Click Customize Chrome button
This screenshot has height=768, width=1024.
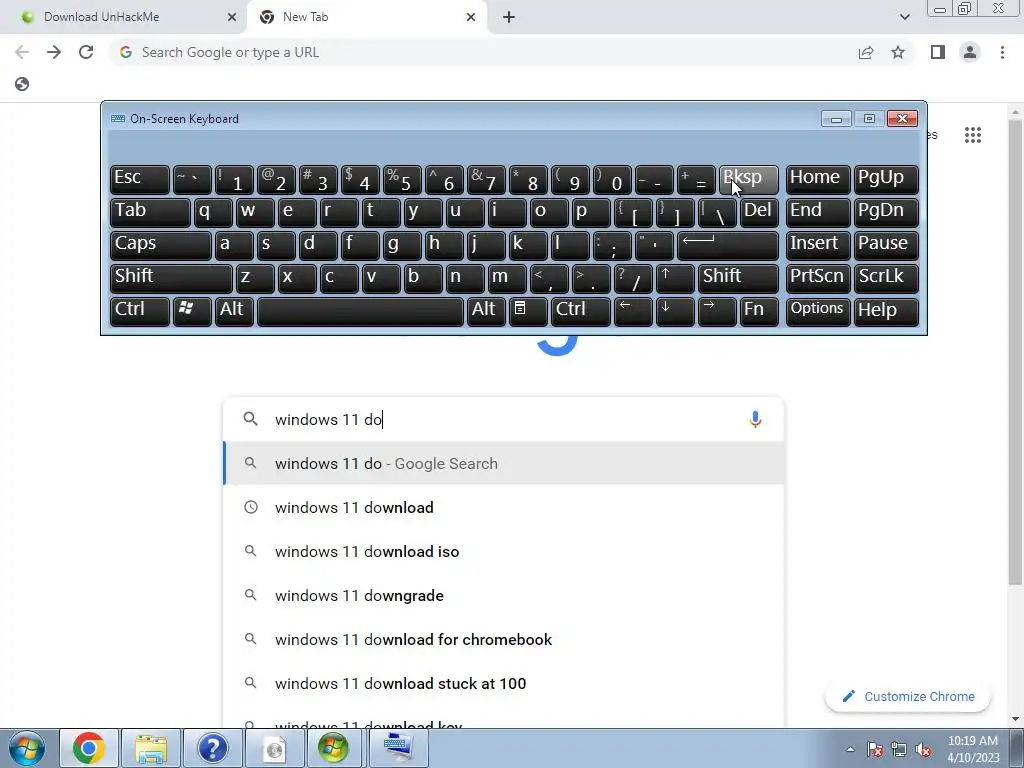click(908, 697)
